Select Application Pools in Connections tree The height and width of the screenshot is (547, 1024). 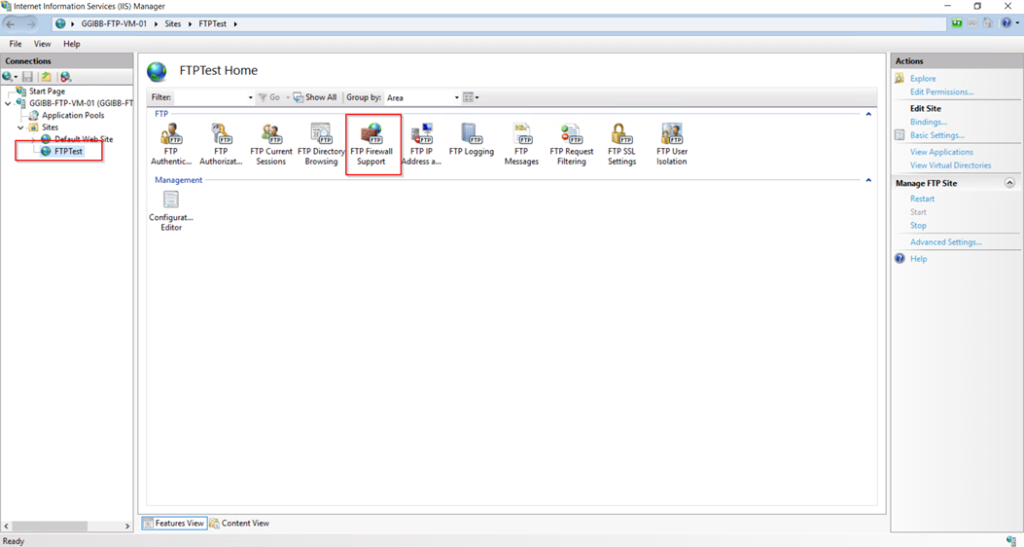[x=72, y=116]
